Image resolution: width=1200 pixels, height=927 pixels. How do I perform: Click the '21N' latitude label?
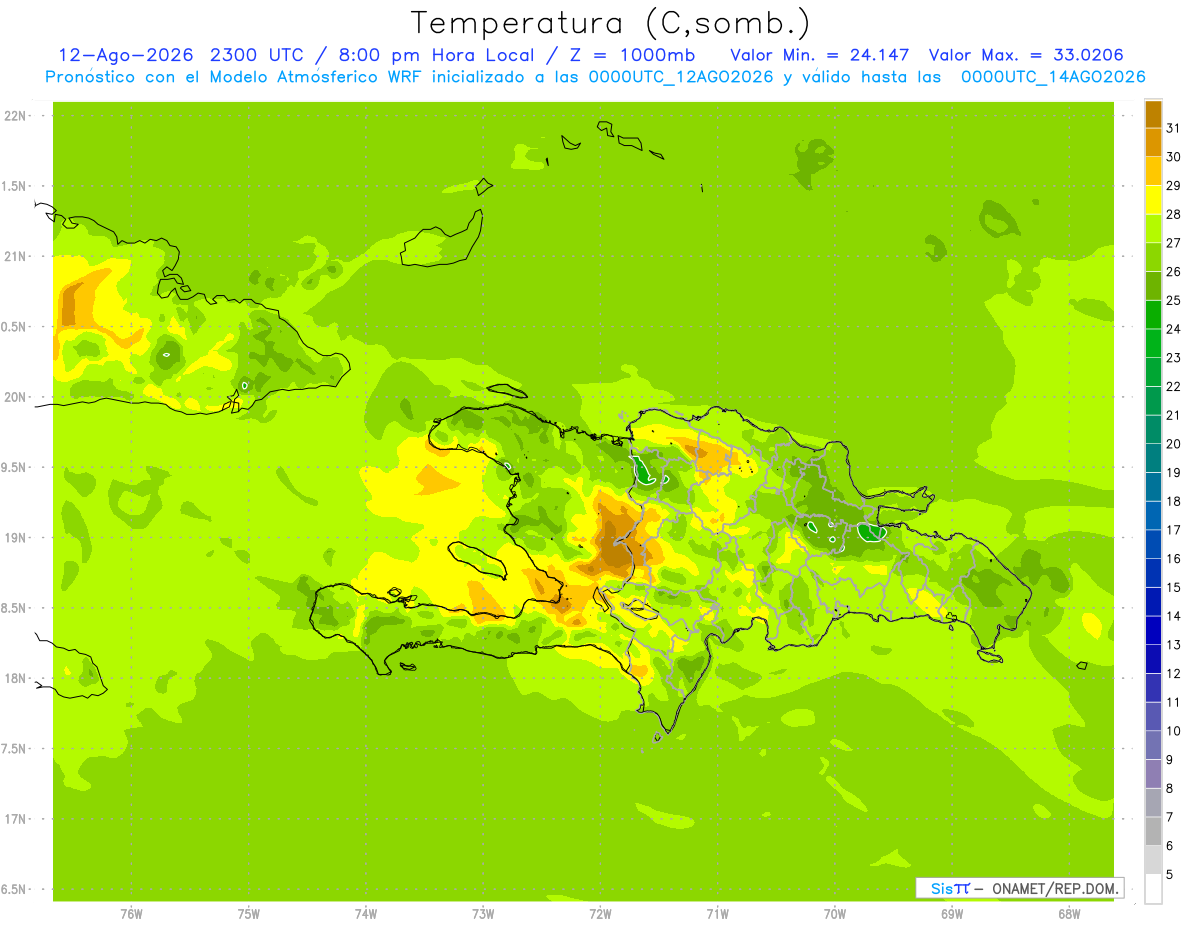pyautogui.click(x=15, y=256)
